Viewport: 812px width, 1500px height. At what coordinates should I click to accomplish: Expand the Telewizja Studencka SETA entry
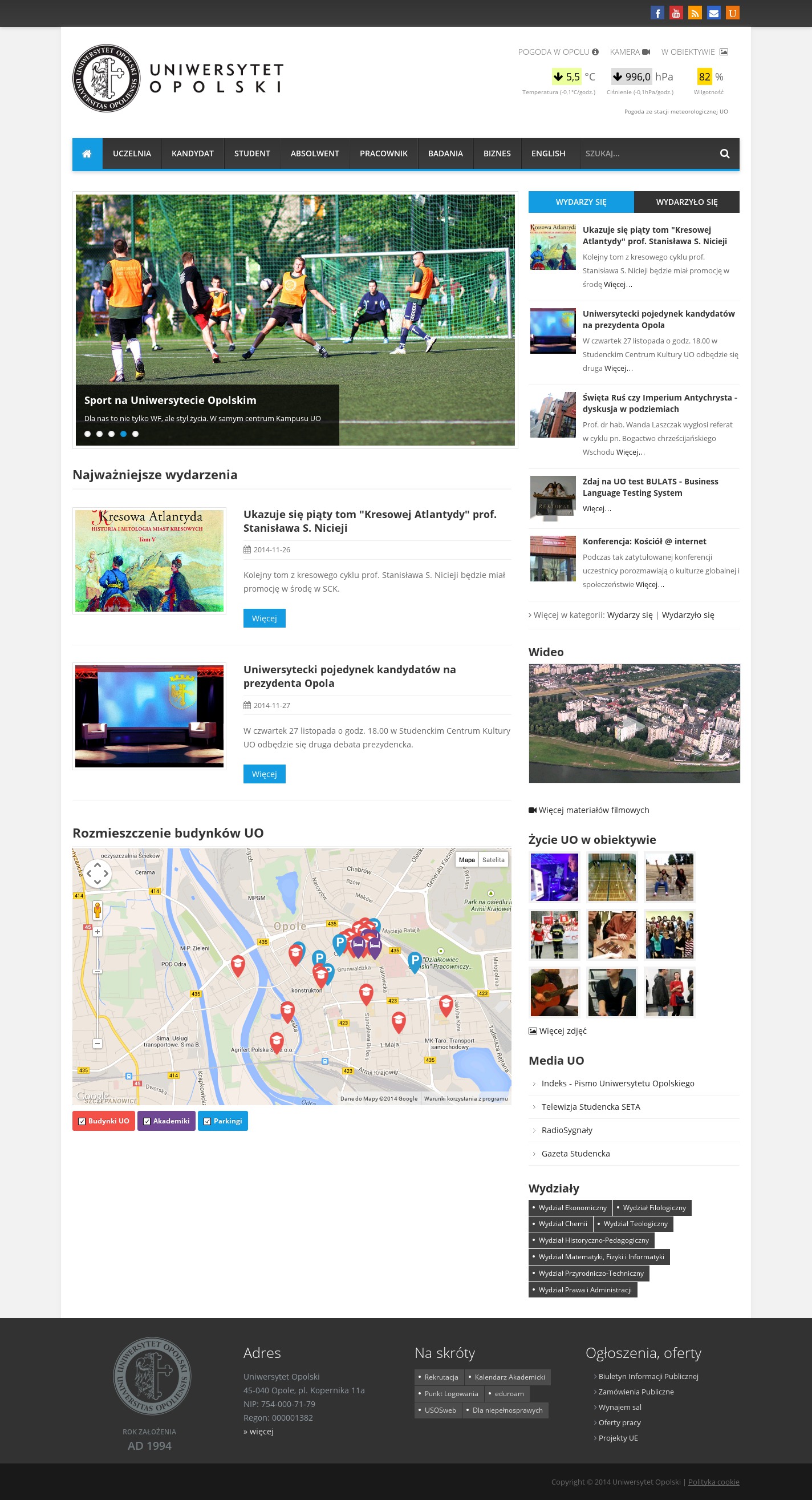pos(590,1106)
